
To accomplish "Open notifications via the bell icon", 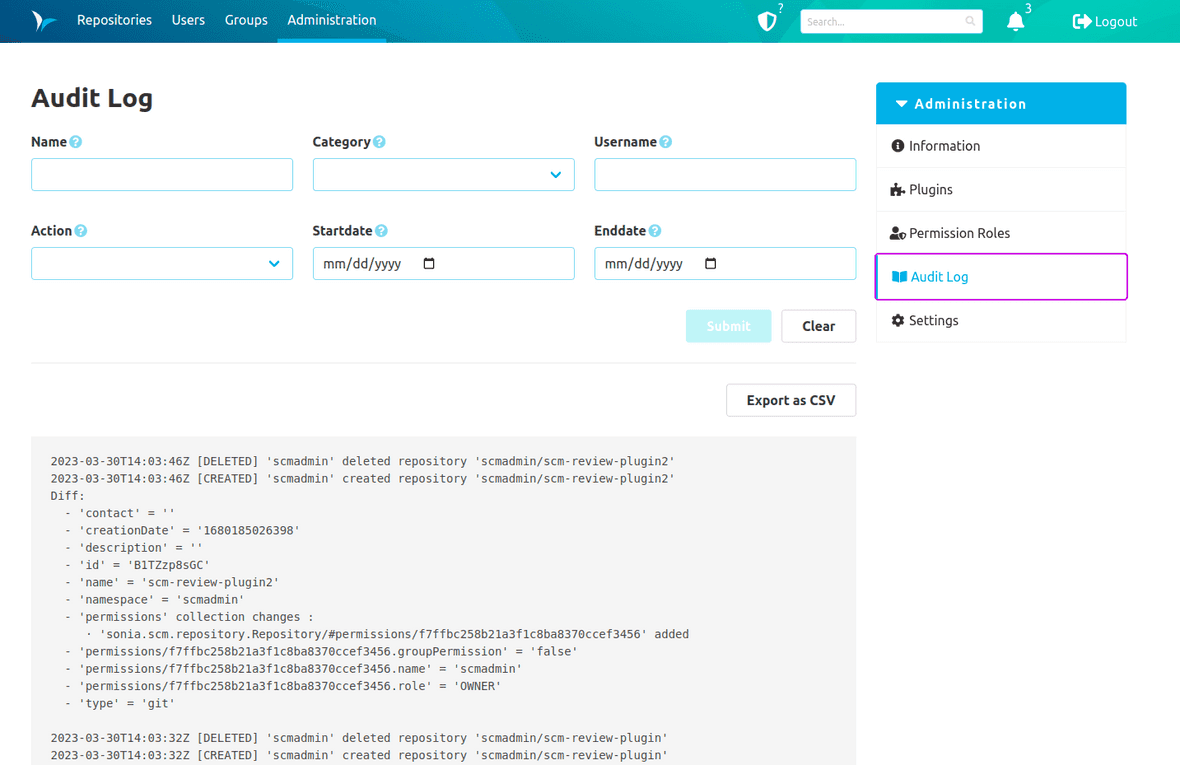I will click(x=1016, y=20).
